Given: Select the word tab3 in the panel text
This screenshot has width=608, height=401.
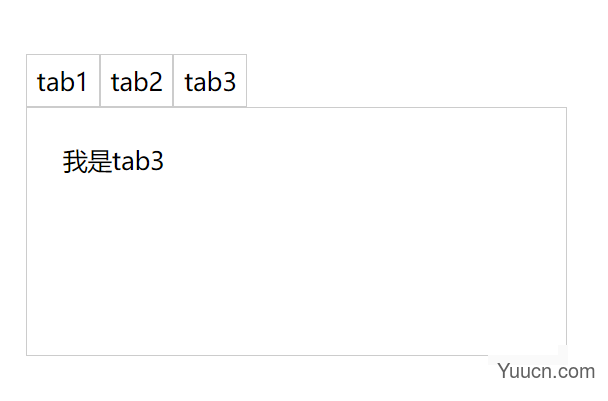Looking at the screenshot, I should (138, 161).
